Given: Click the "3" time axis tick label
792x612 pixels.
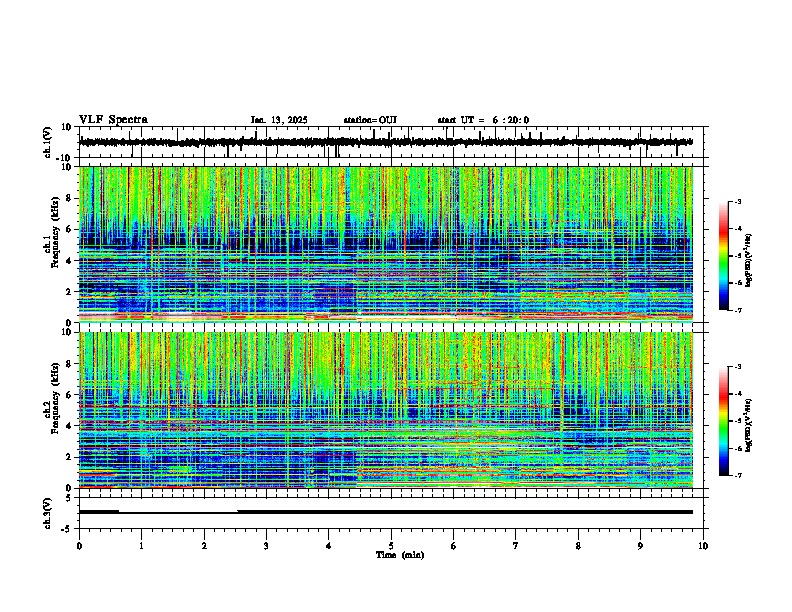Looking at the screenshot, I should click(266, 546).
